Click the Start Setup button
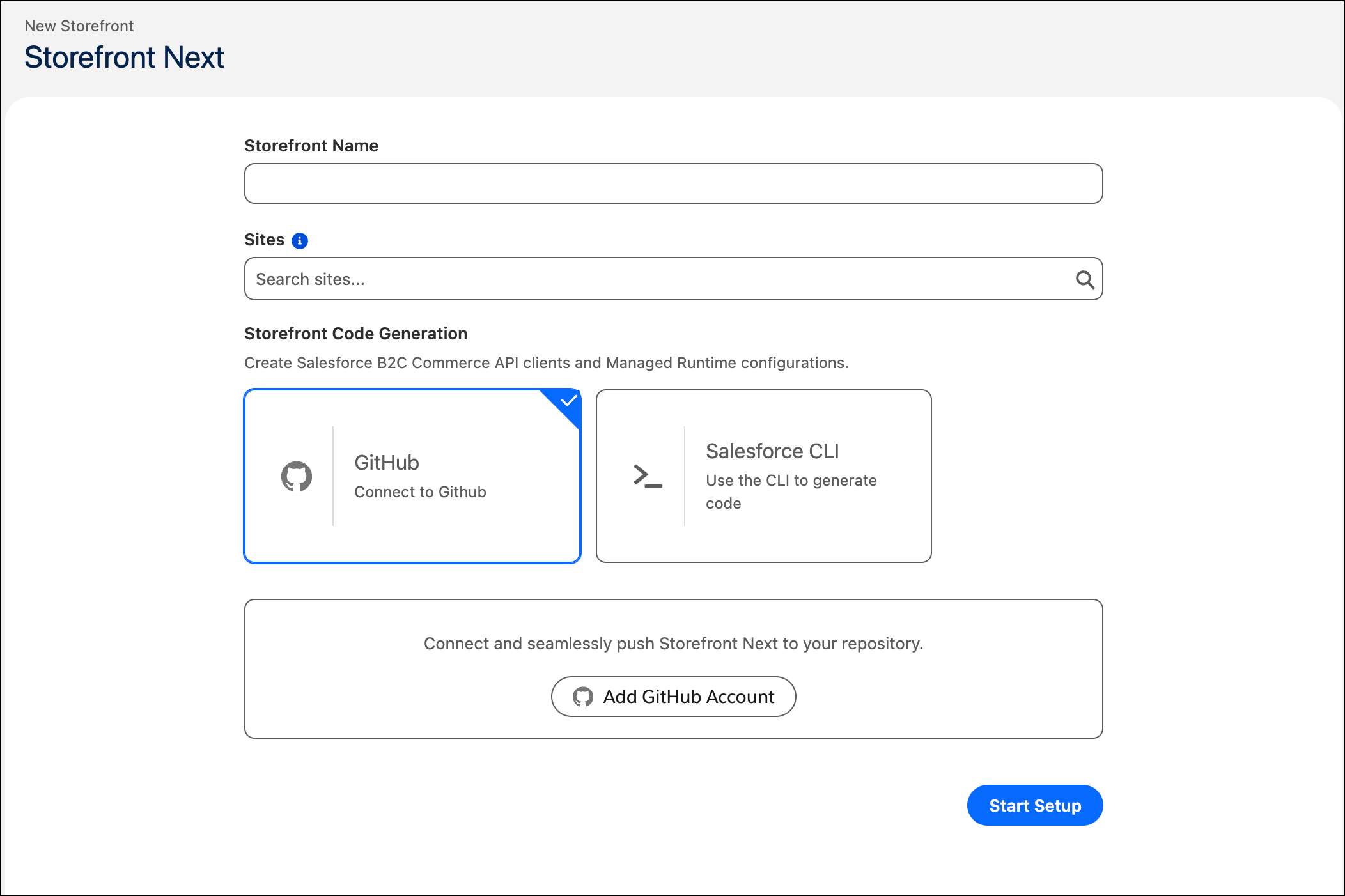This screenshot has height=896, width=1345. pyautogui.click(x=1035, y=805)
